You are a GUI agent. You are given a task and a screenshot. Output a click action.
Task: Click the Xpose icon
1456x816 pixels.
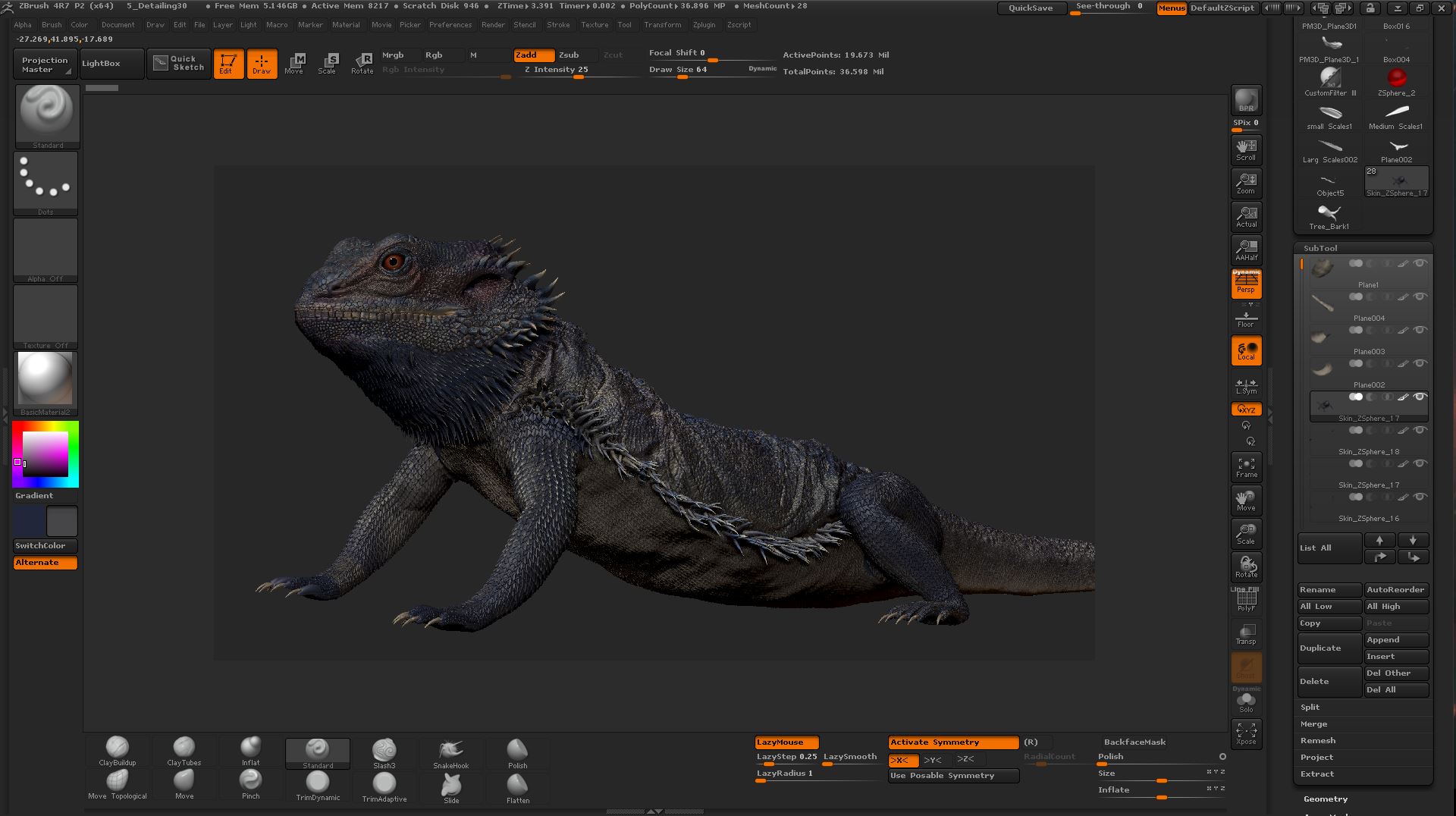pyautogui.click(x=1246, y=733)
